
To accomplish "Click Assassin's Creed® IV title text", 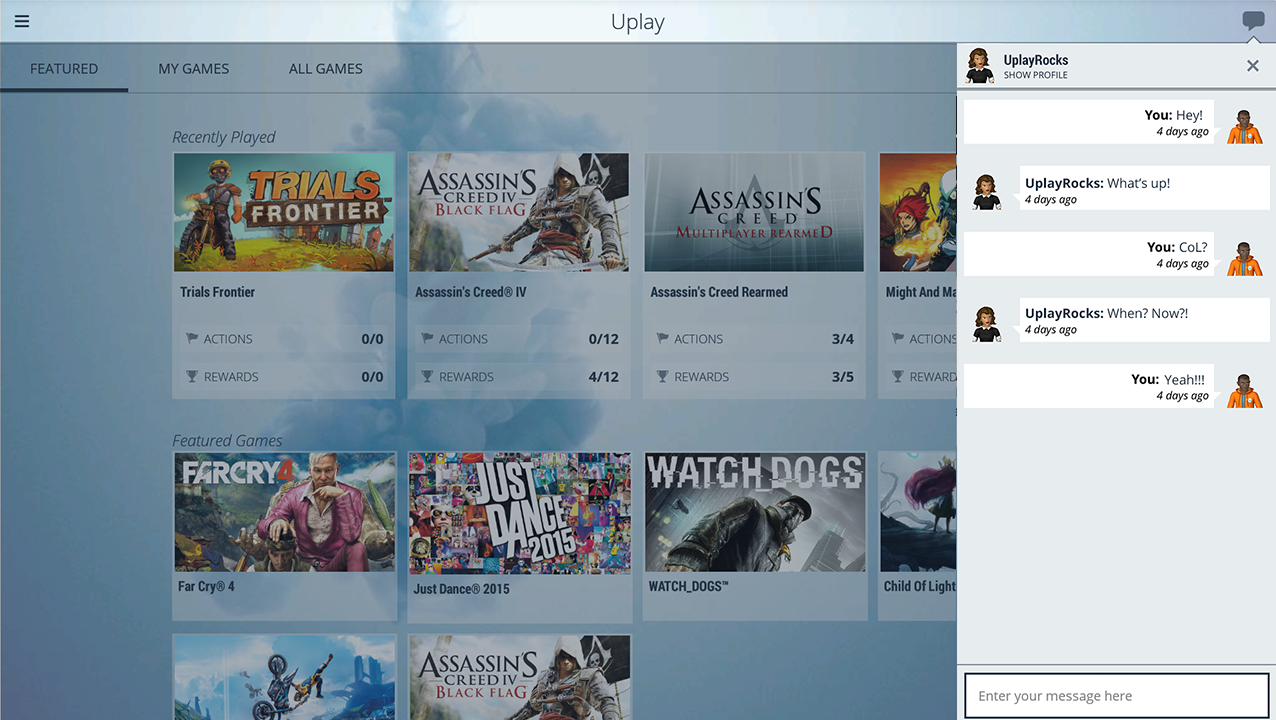I will coord(470,292).
